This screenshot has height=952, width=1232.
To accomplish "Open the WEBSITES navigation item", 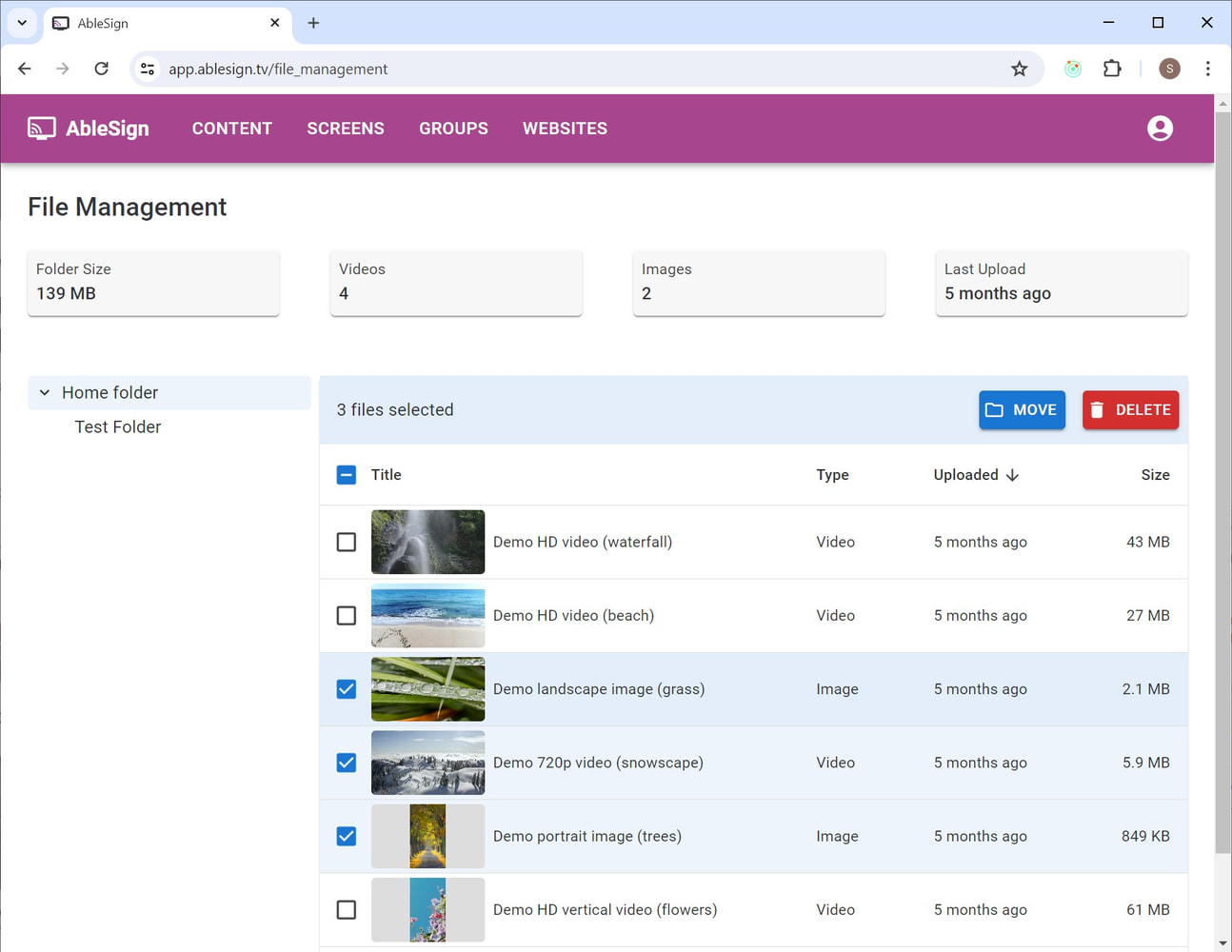I will tap(565, 129).
